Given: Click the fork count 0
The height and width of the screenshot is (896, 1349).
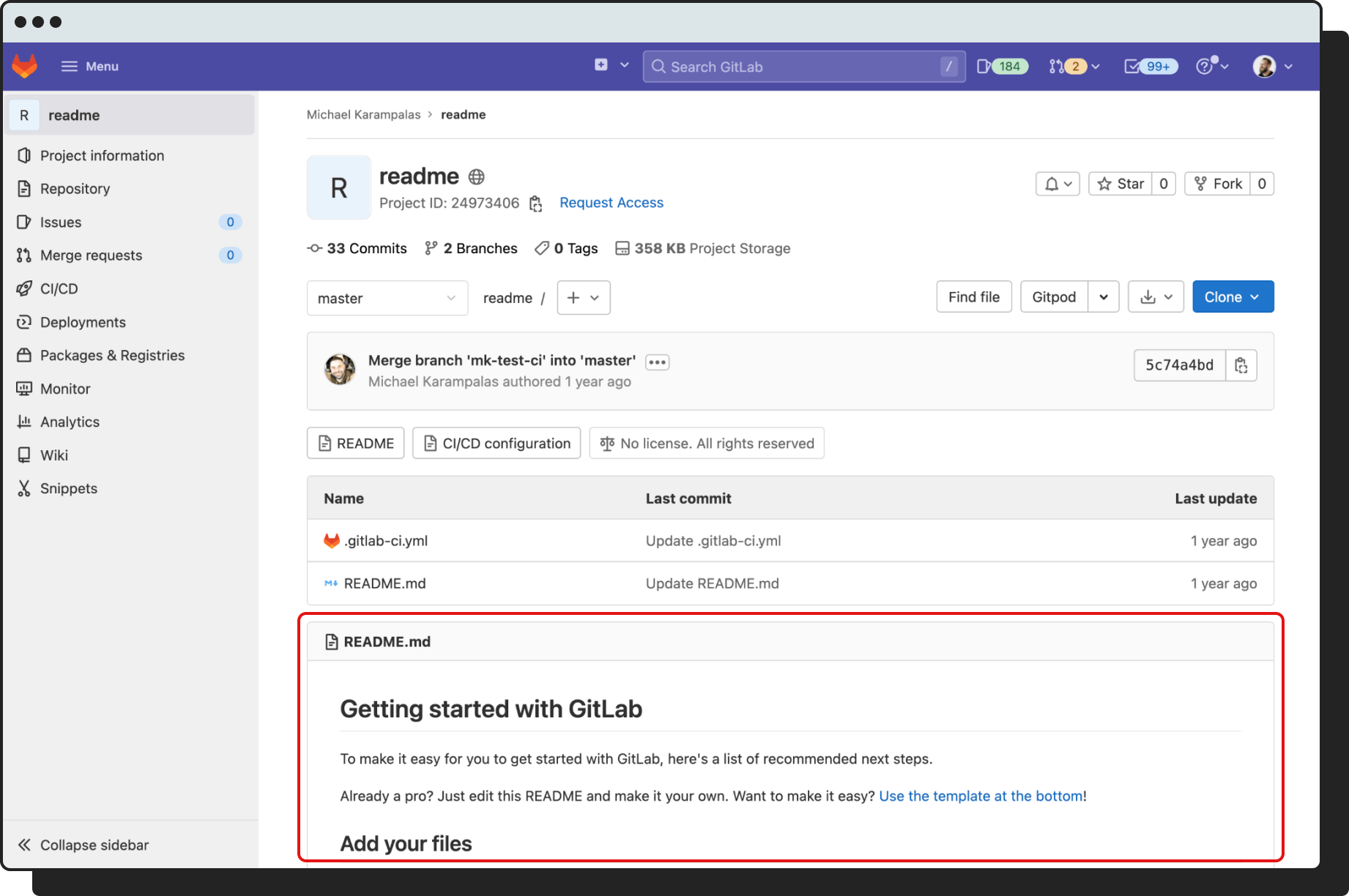Looking at the screenshot, I should [1262, 184].
